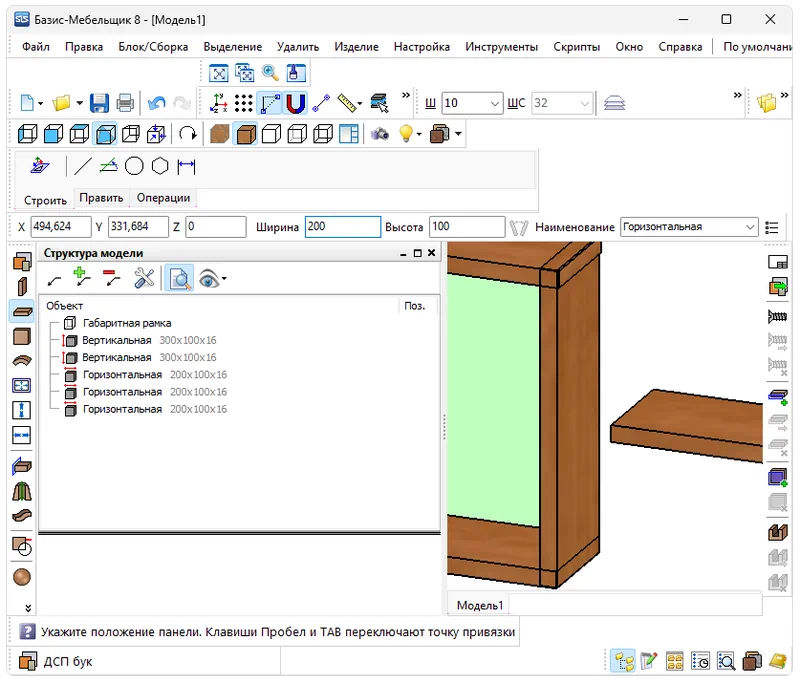Image resolution: width=800 pixels, height=683 pixels.
Task: Toggle the grid dots icon
Action: (x=243, y=103)
